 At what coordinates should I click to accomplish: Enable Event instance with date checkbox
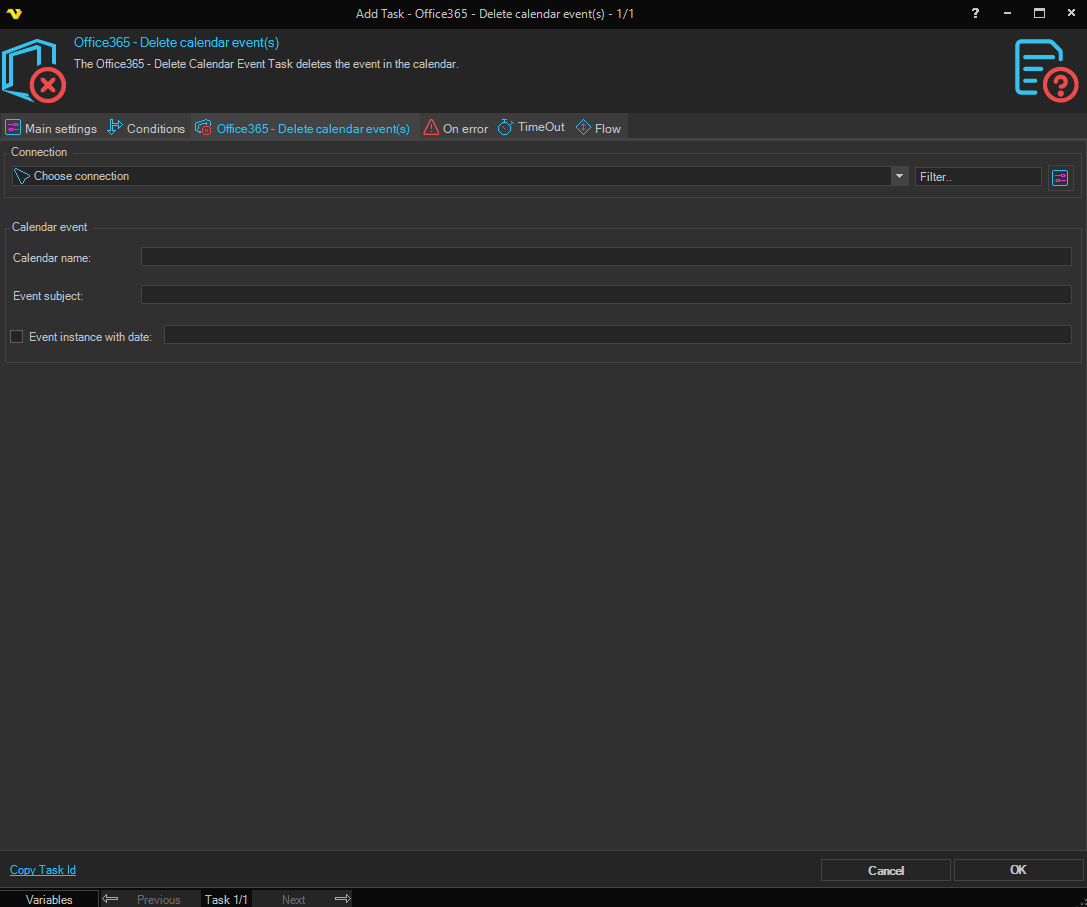pyautogui.click(x=16, y=337)
